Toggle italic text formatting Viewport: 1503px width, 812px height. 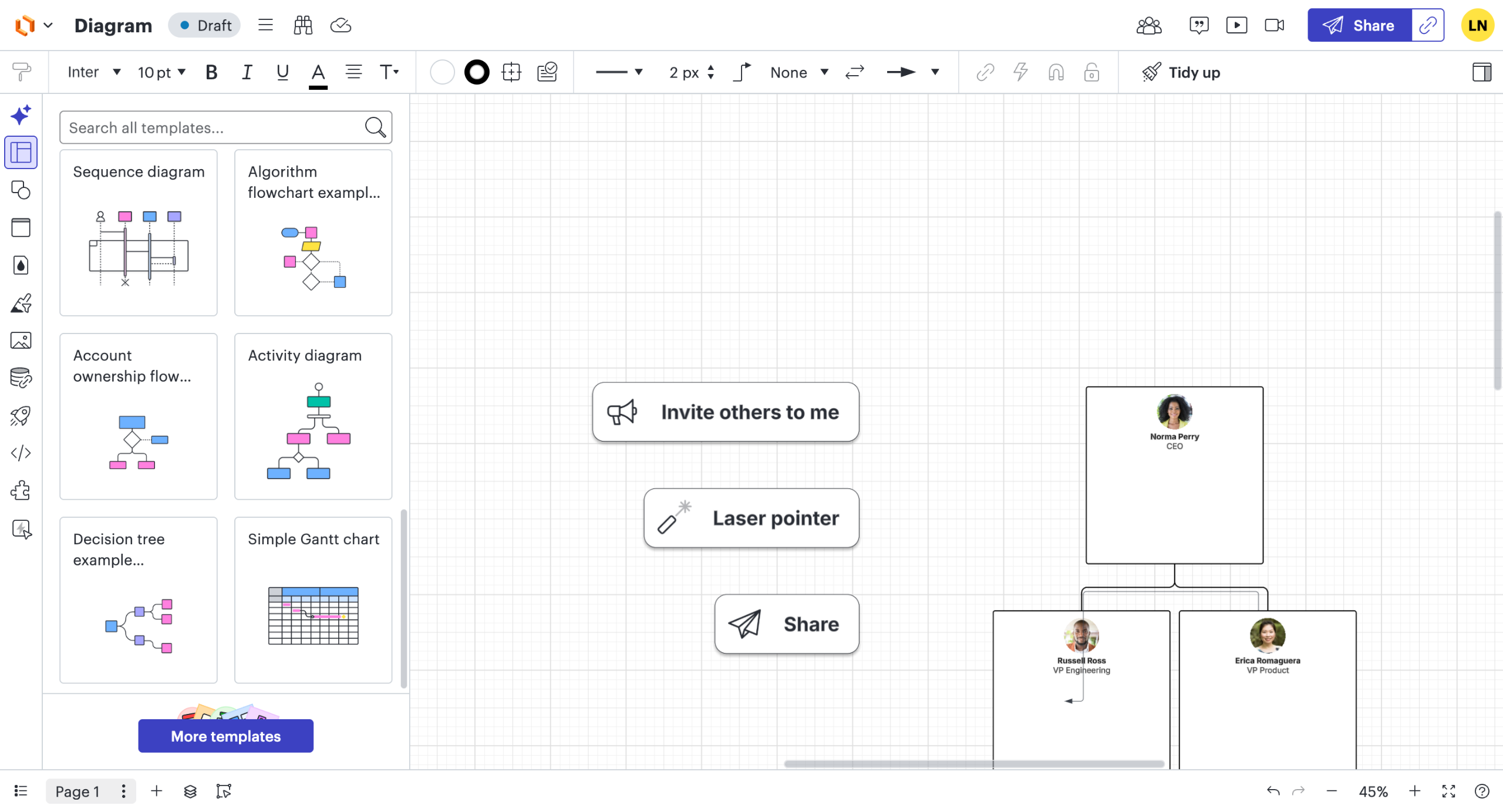click(247, 72)
